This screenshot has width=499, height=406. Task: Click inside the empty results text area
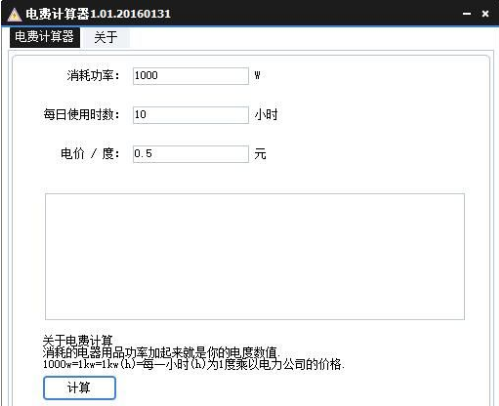coord(255,256)
